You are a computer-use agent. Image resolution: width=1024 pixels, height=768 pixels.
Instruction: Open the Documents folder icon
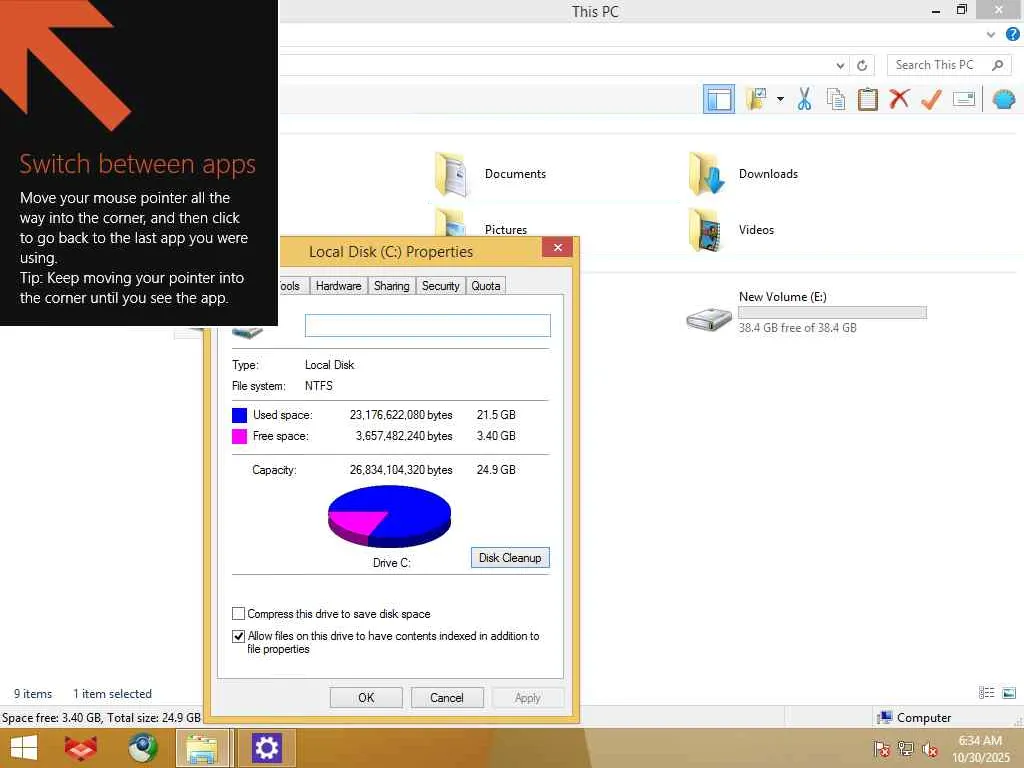(x=451, y=174)
